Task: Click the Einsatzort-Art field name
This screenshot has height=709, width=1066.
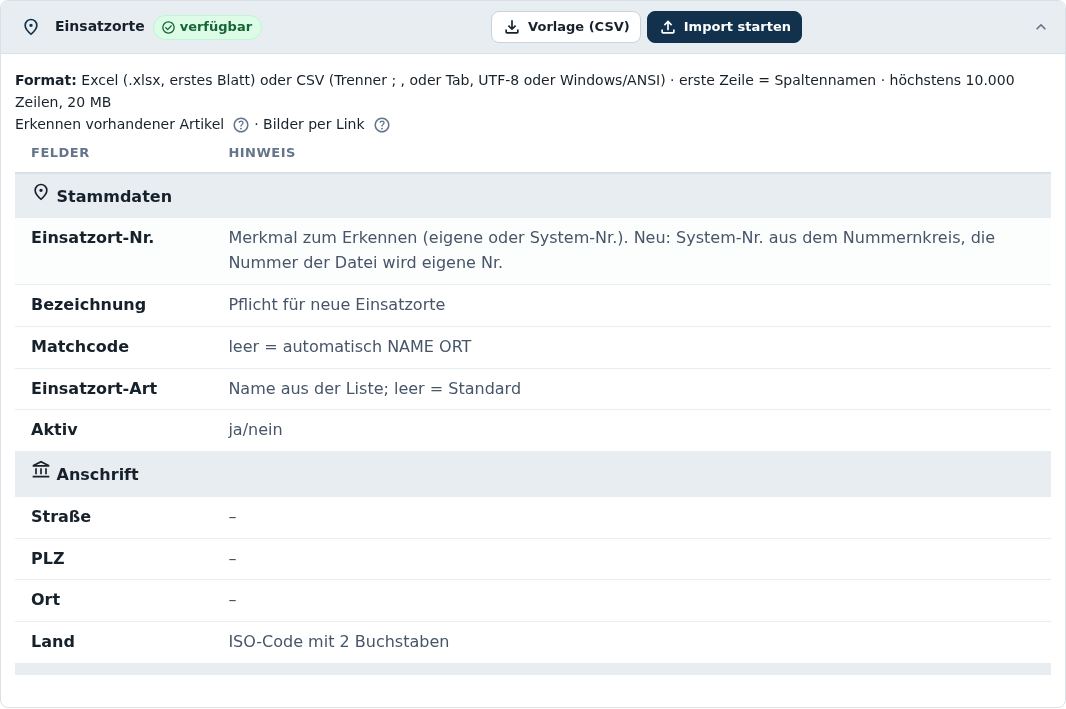Action: (x=94, y=389)
